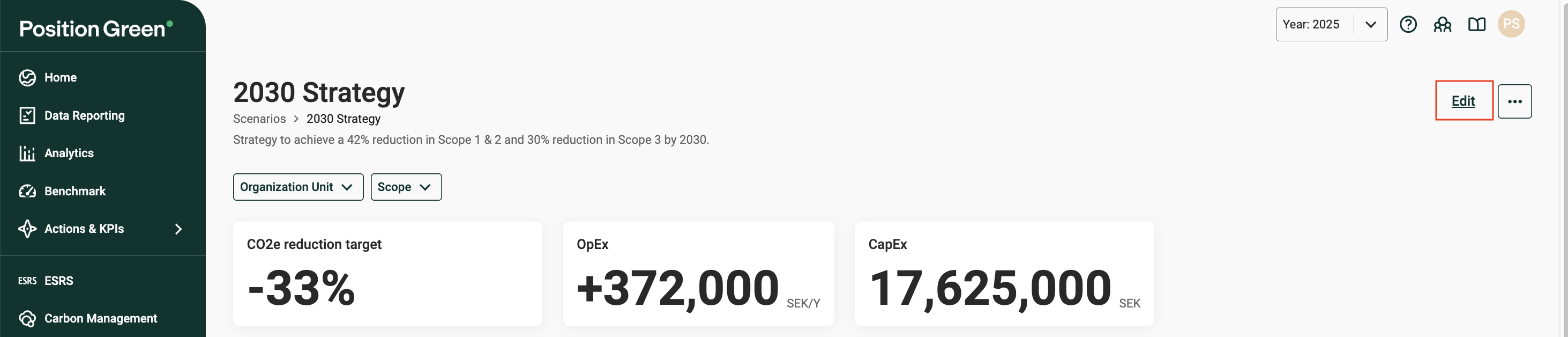Click the Edit button
1568x337 pixels.
pos(1464,101)
